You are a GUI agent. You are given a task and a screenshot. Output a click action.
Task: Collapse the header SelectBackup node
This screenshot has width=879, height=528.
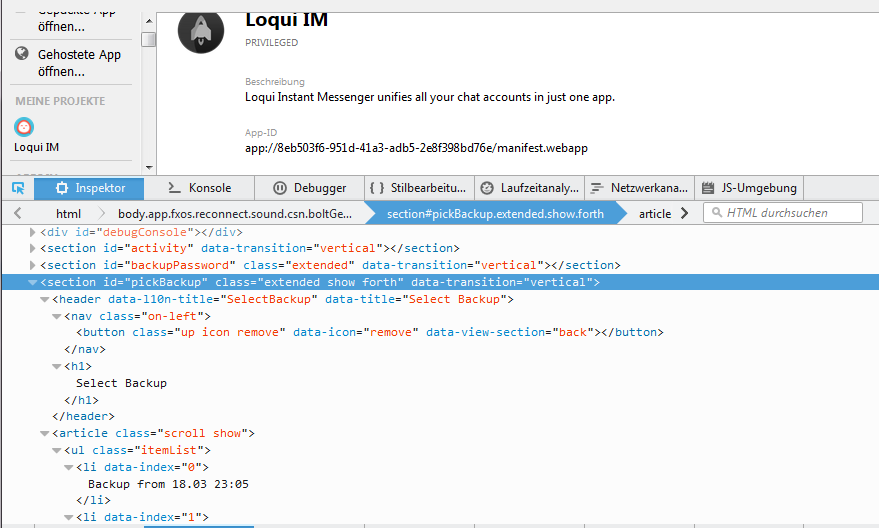[44, 300]
